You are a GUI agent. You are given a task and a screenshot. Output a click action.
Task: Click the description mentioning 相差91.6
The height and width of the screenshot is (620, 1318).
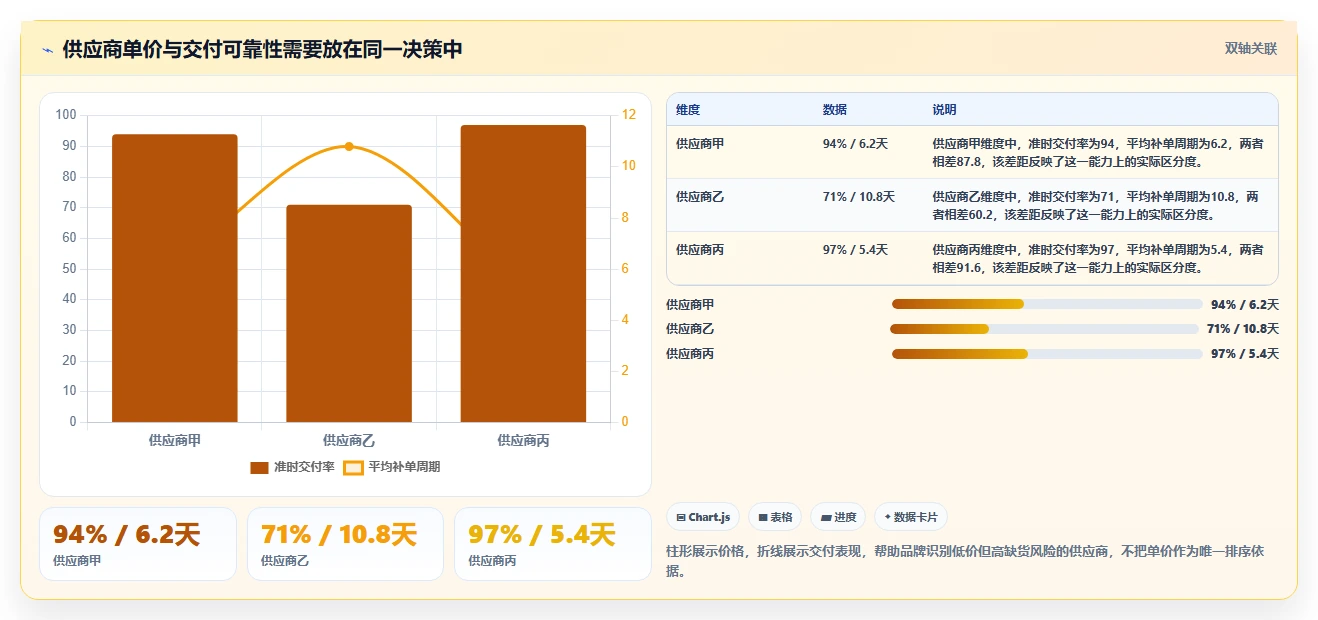1098,258
